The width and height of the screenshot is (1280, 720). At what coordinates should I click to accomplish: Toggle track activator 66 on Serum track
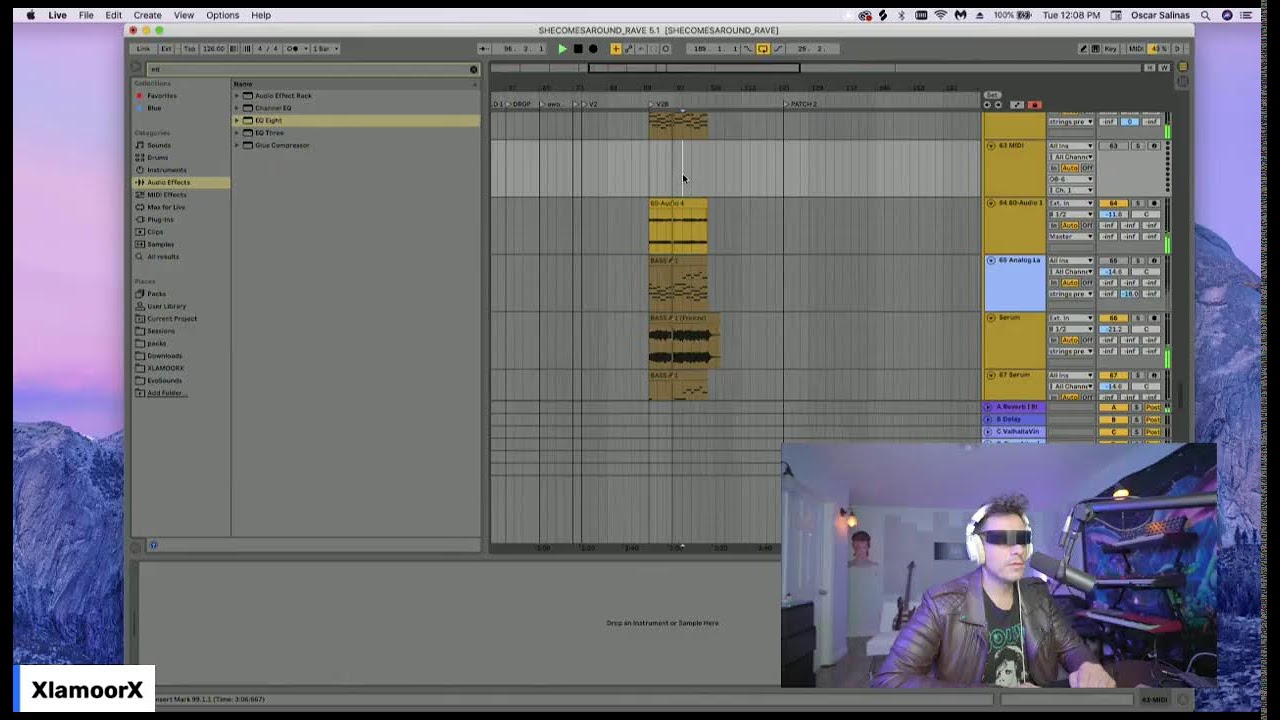click(1113, 318)
